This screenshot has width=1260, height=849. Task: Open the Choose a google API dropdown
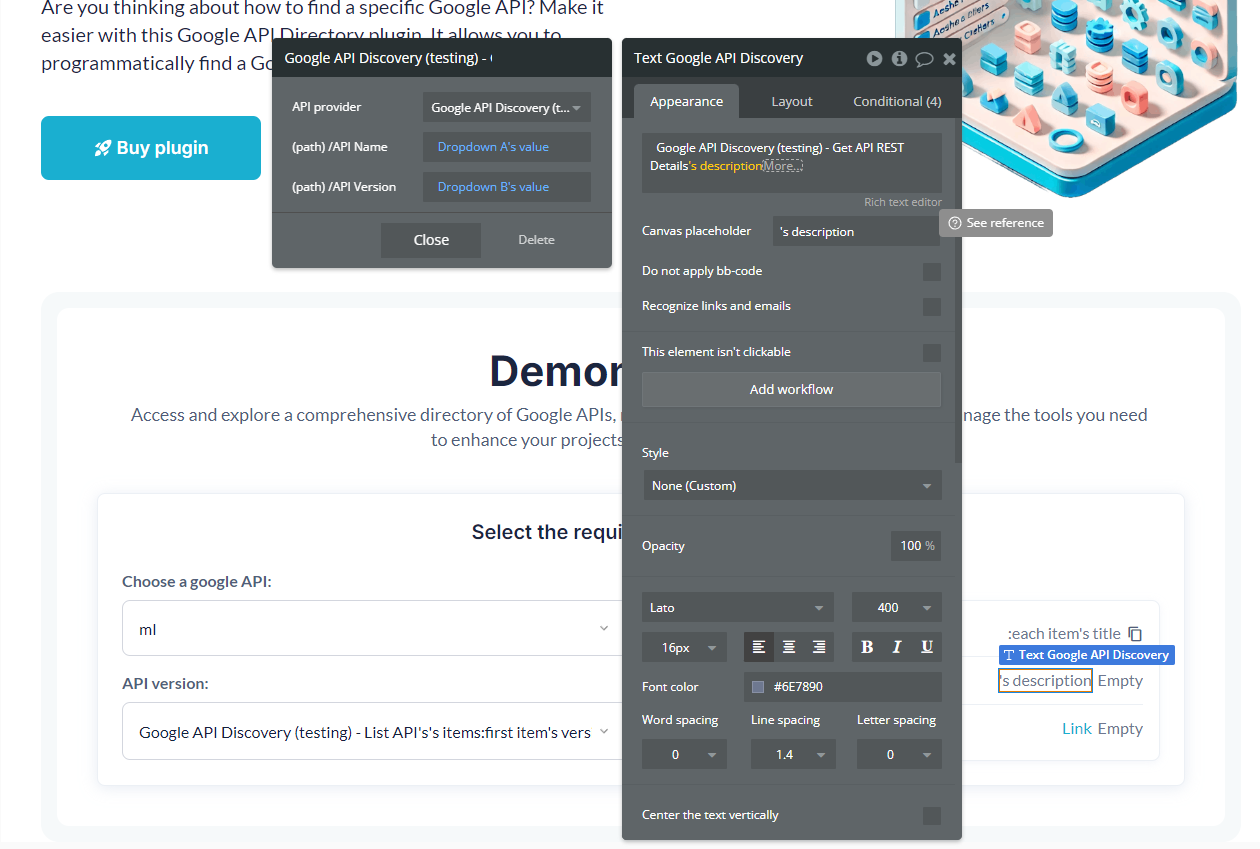[372, 628]
